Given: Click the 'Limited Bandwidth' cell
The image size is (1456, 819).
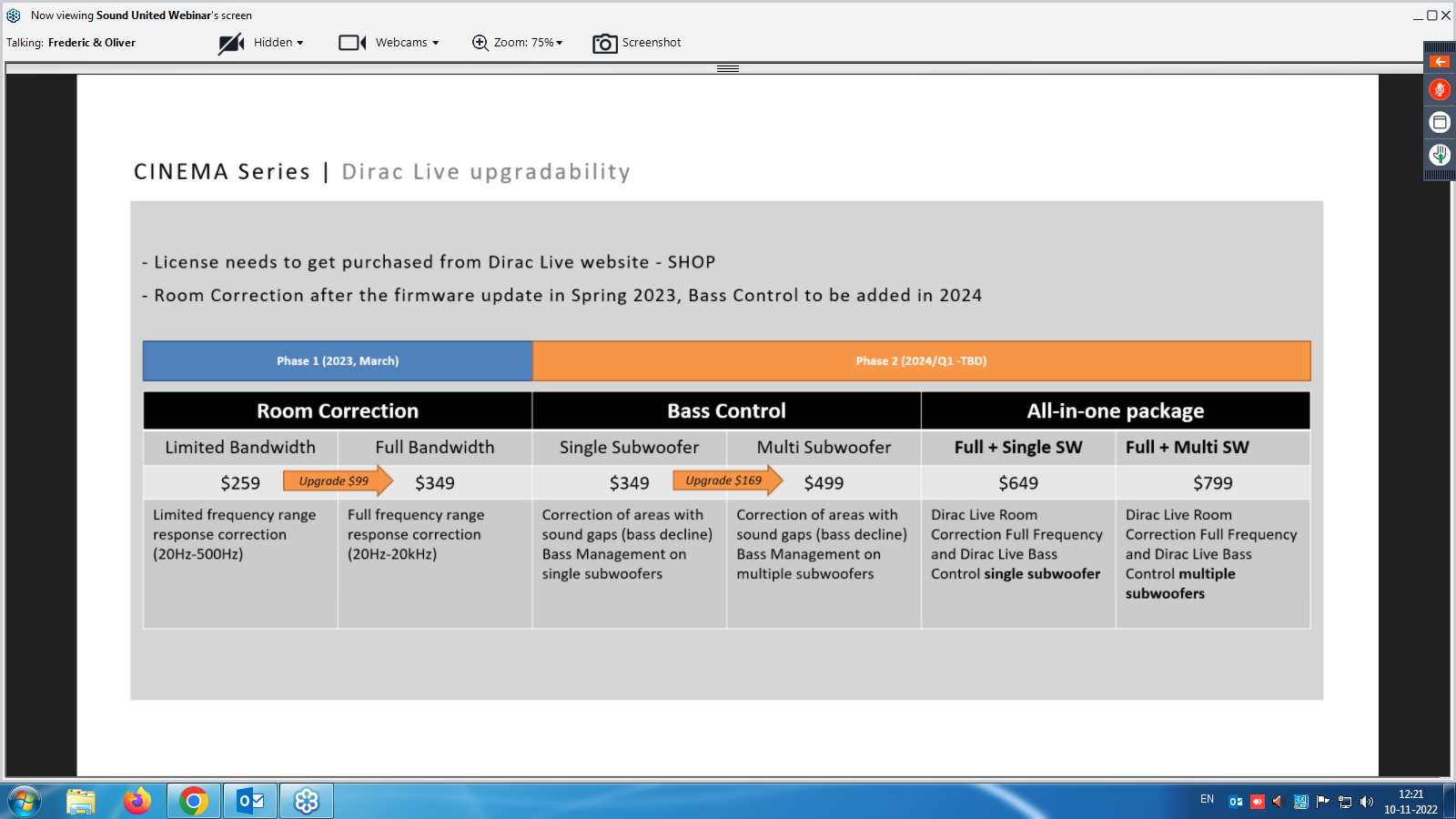Looking at the screenshot, I should (x=240, y=447).
